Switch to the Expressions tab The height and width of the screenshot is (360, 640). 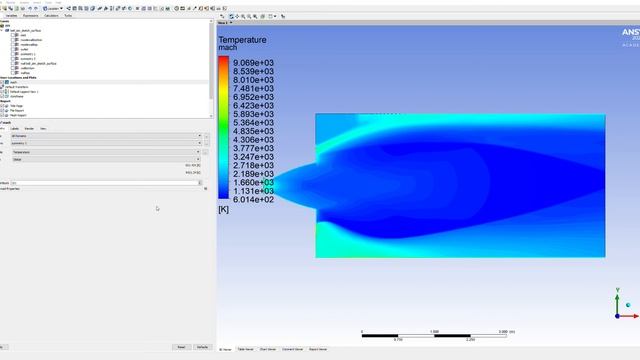pos(31,16)
